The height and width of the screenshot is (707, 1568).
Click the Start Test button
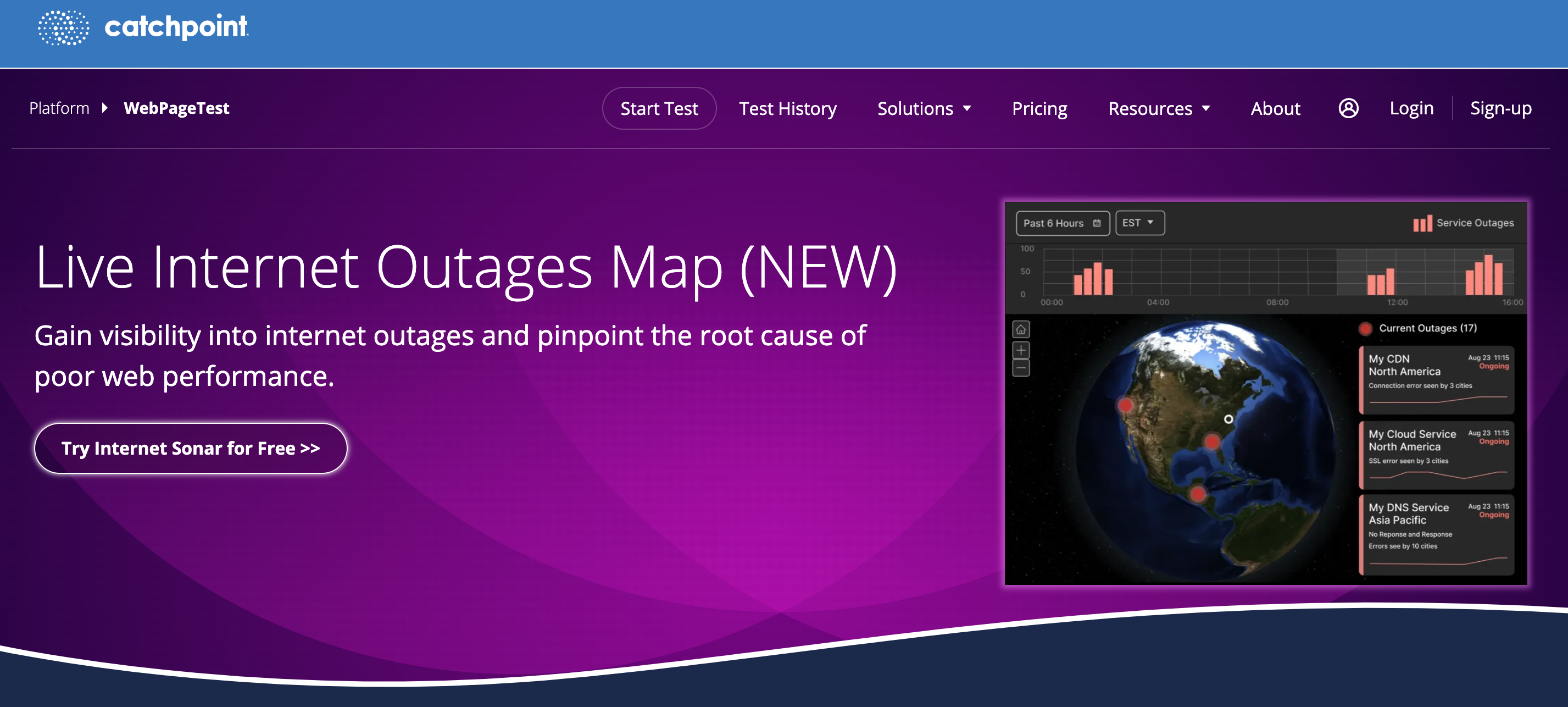(659, 108)
